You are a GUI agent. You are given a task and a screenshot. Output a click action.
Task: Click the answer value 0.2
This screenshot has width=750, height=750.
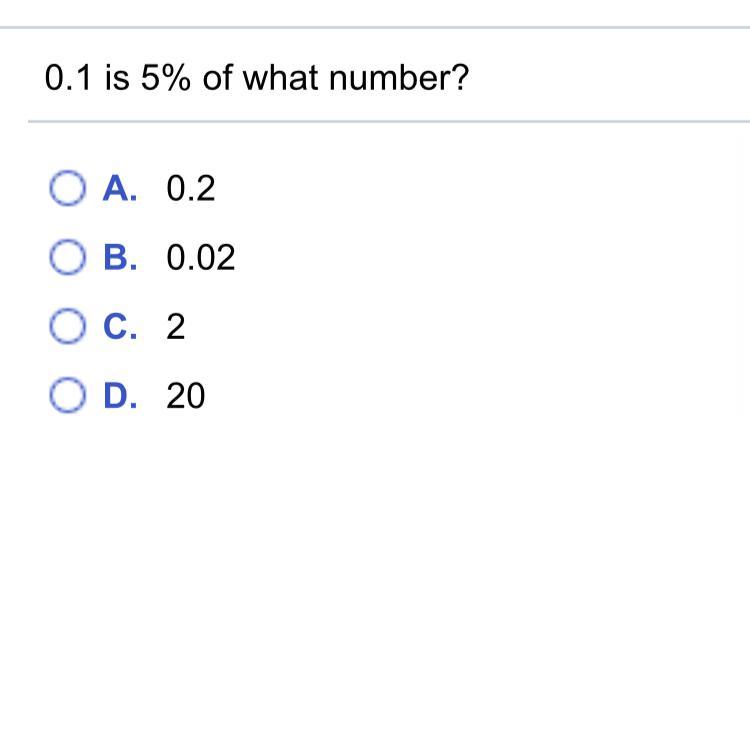[x=191, y=188]
